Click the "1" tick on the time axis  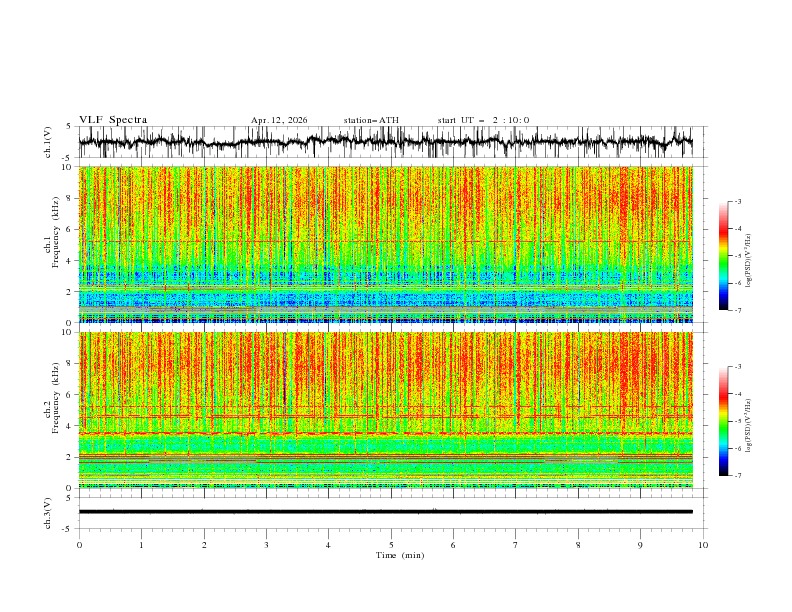pyautogui.click(x=141, y=545)
